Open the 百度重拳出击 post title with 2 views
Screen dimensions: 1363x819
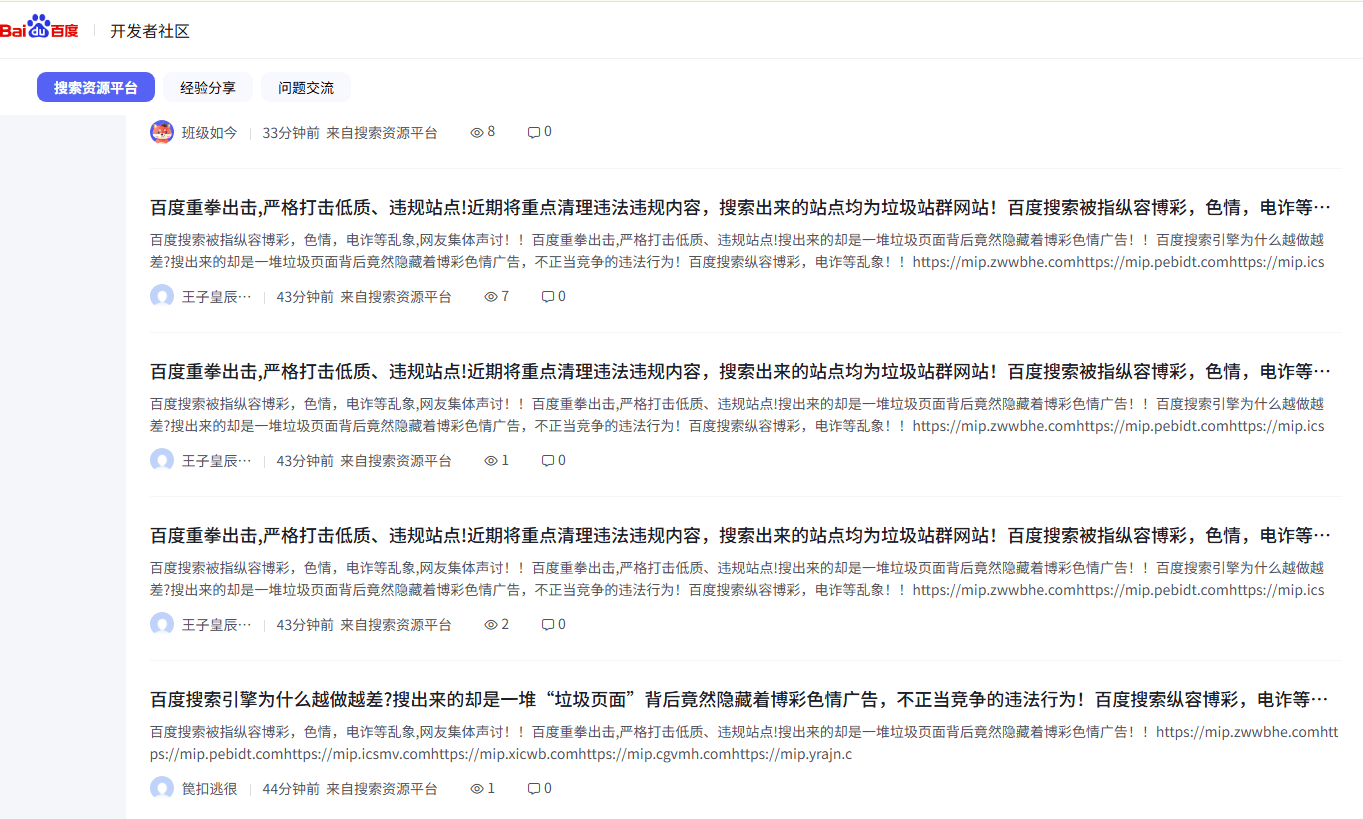point(741,535)
